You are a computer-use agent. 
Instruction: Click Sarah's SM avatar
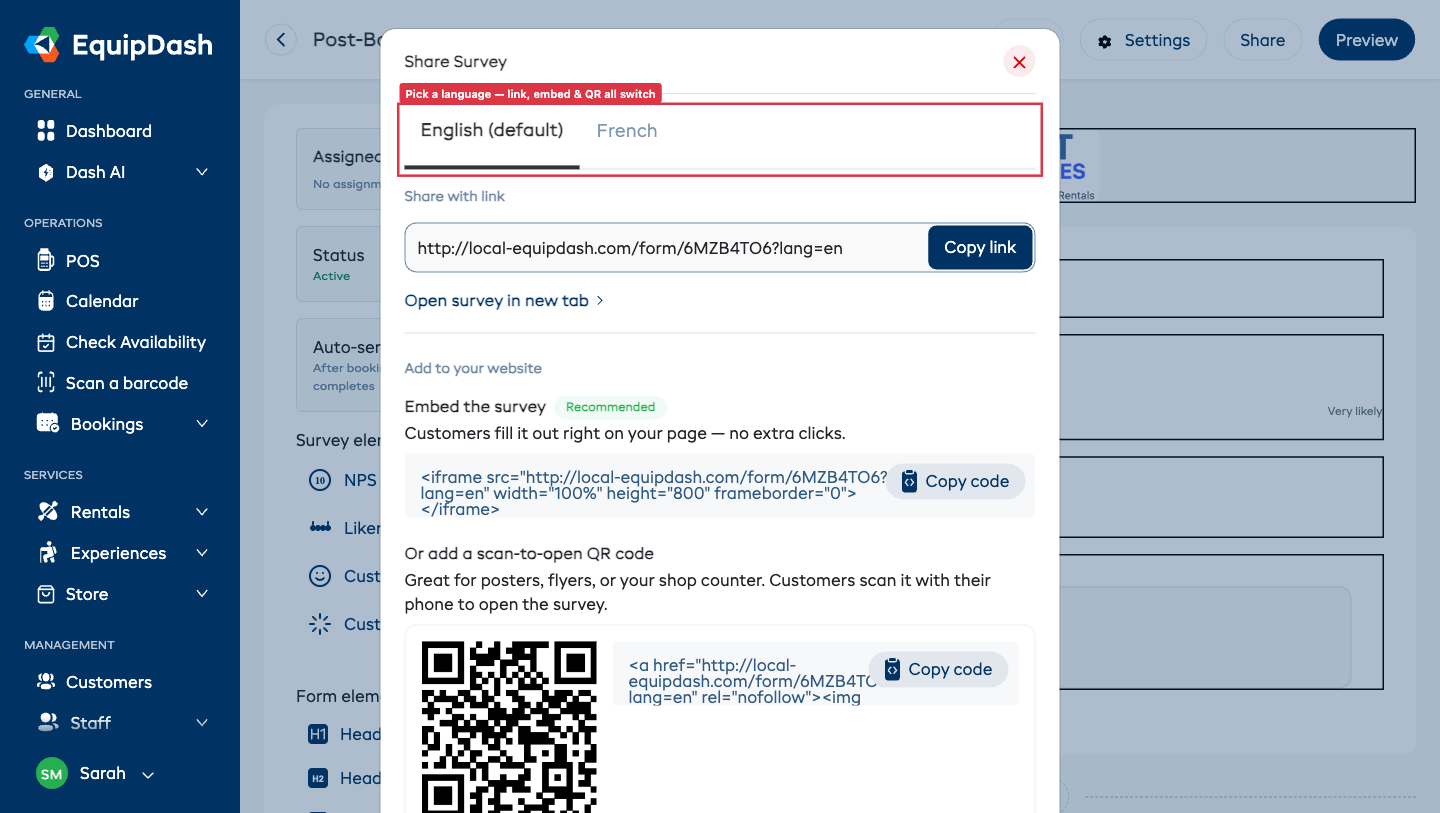click(52, 774)
